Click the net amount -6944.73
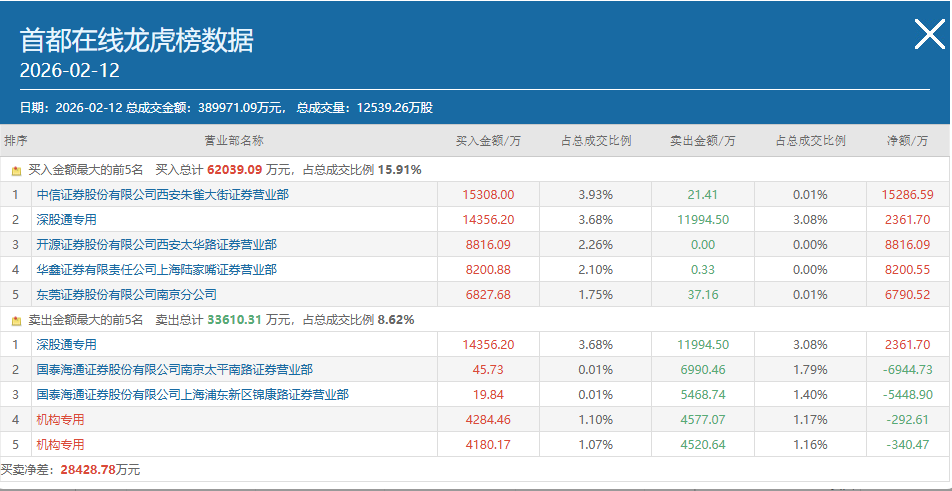 click(908, 370)
